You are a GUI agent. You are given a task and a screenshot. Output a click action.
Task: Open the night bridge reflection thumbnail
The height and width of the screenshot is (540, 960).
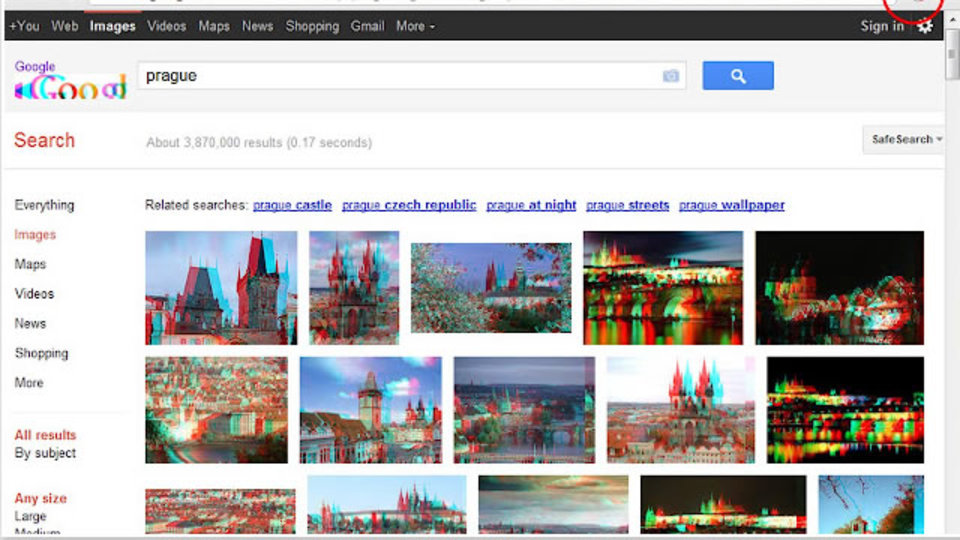click(663, 288)
